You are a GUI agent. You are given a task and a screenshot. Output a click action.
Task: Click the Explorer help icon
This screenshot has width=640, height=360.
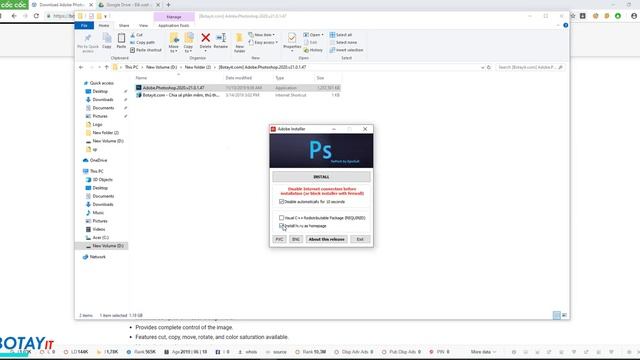click(x=566, y=25)
